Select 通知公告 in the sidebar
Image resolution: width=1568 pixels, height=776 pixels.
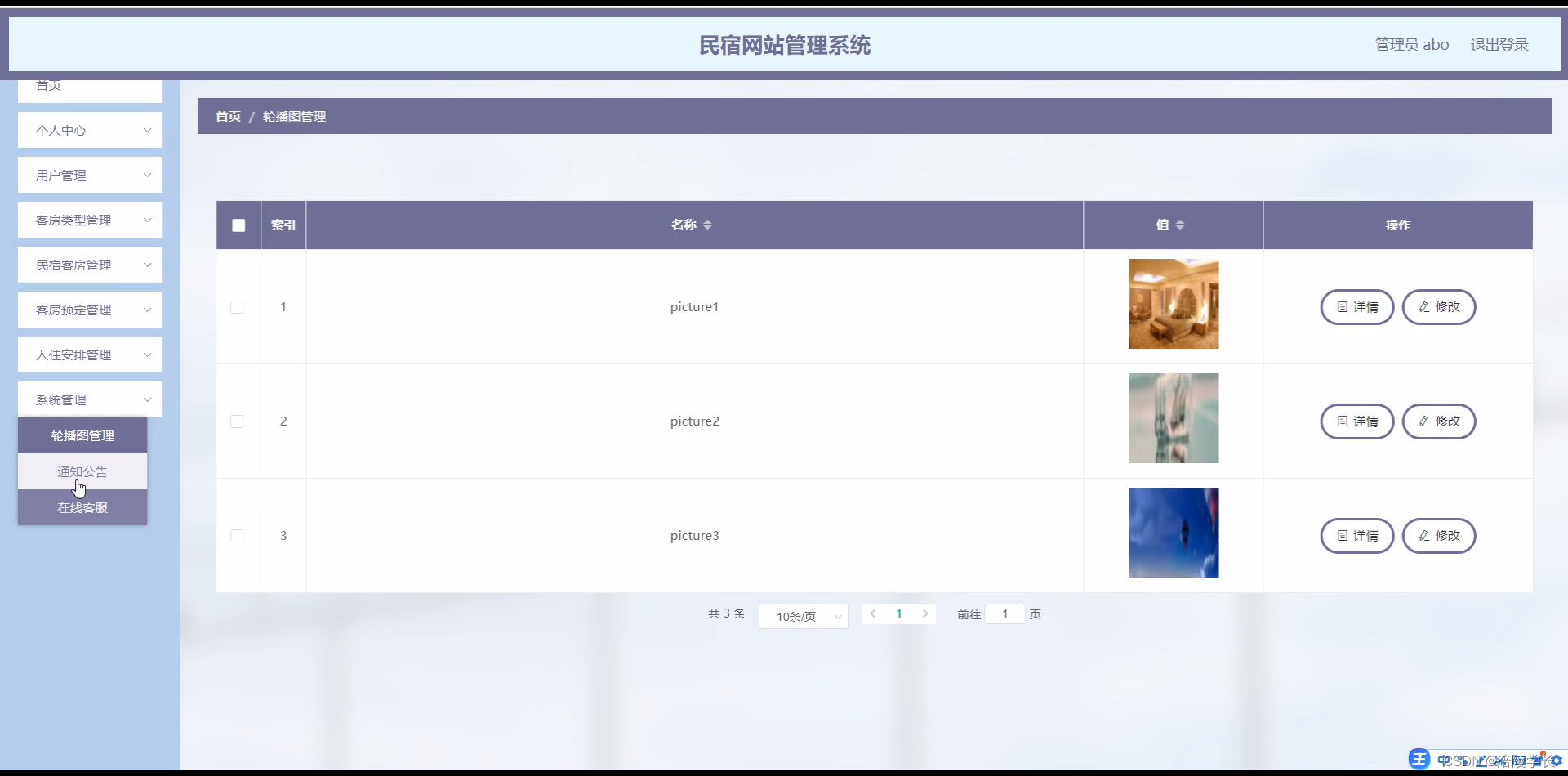click(x=82, y=471)
